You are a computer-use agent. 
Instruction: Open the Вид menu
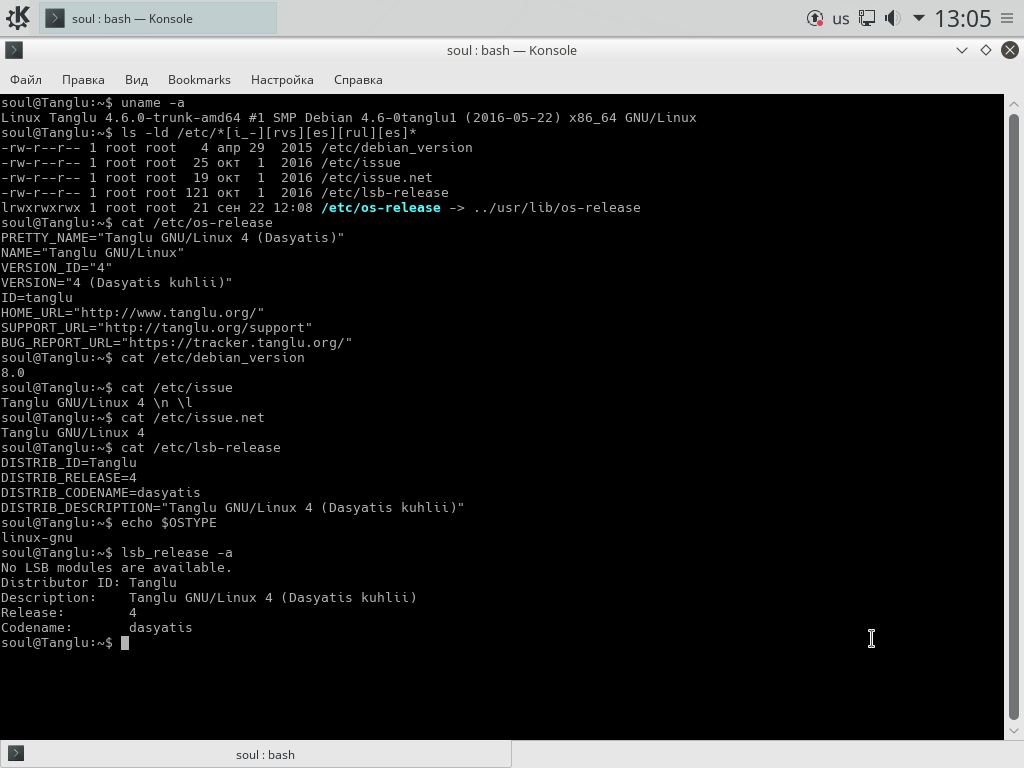point(136,80)
